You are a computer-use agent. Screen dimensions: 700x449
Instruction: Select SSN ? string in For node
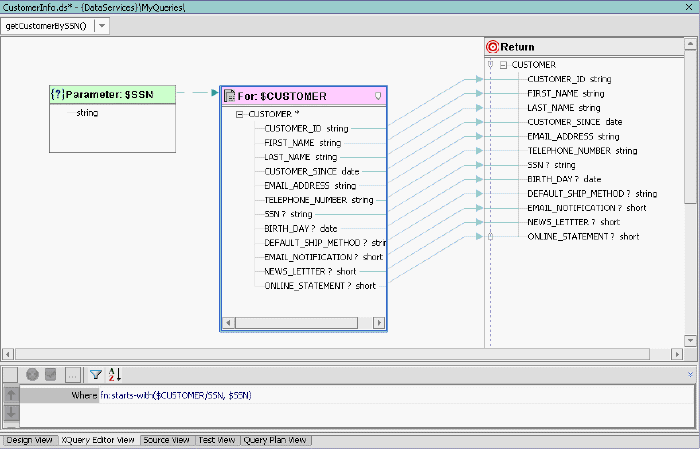click(x=288, y=214)
